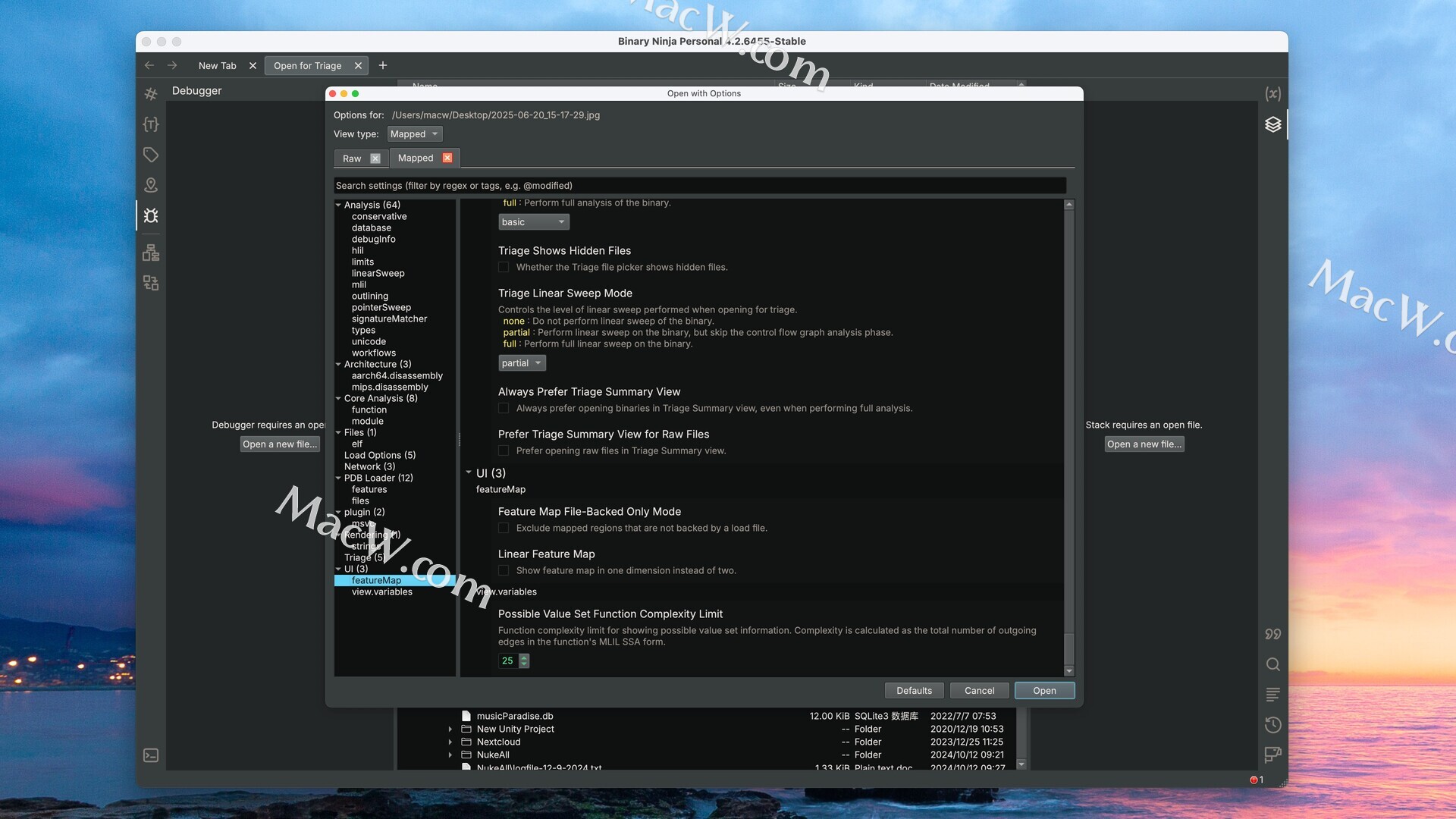Select aarch64.disassembly in the tree
The image size is (1456, 819).
tap(397, 375)
